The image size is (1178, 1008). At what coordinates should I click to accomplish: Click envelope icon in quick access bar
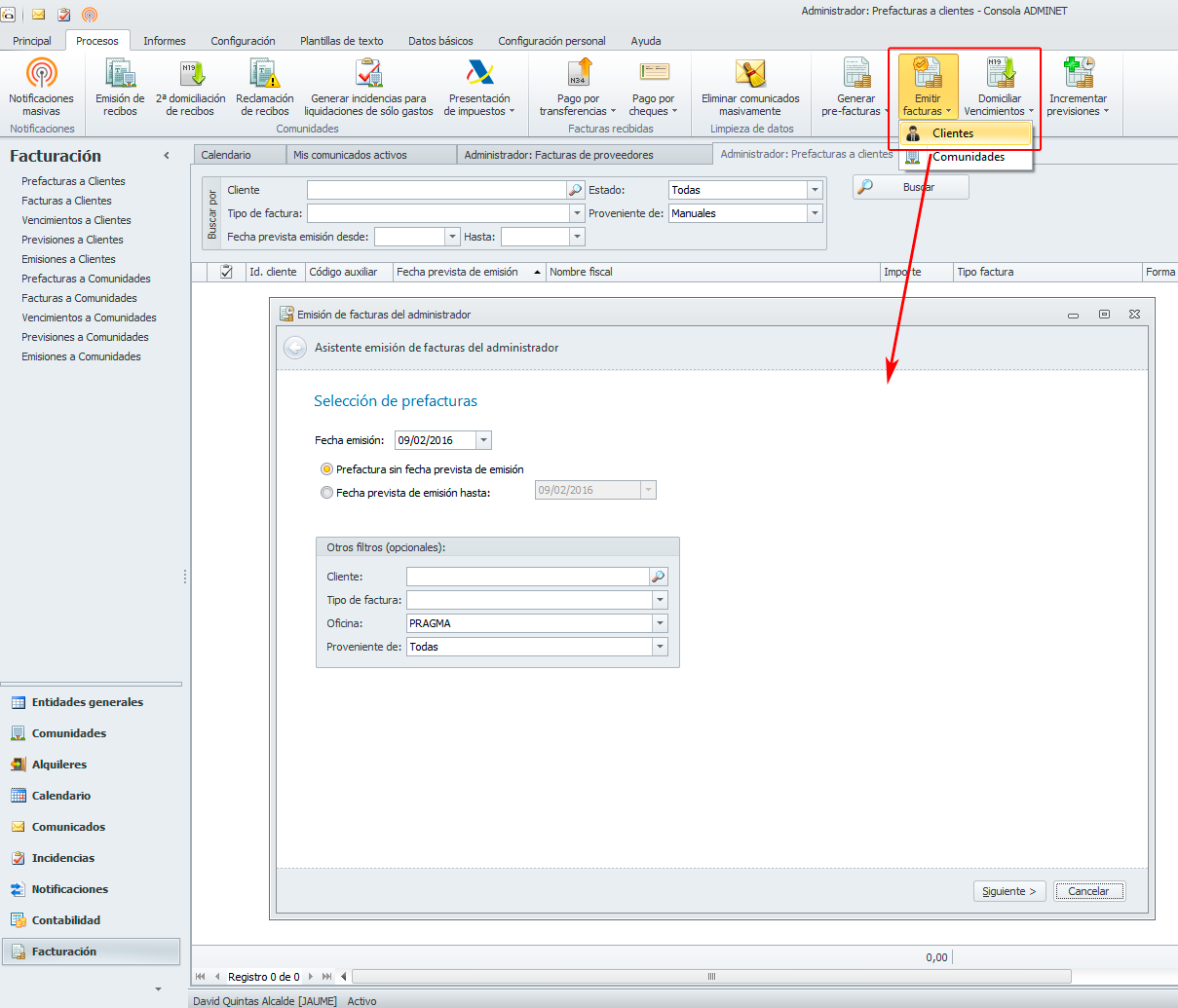[39, 15]
